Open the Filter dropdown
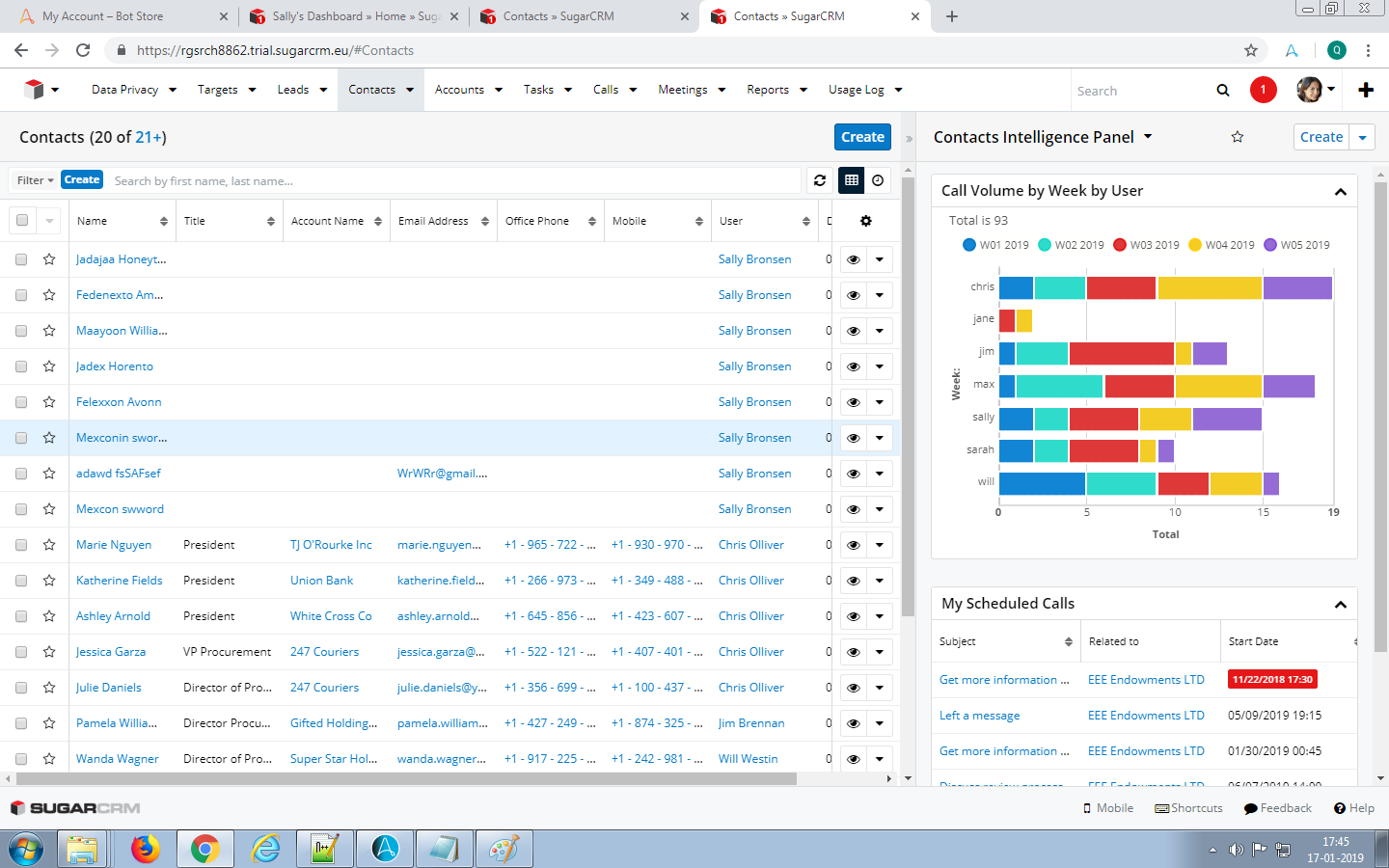 click(x=35, y=180)
